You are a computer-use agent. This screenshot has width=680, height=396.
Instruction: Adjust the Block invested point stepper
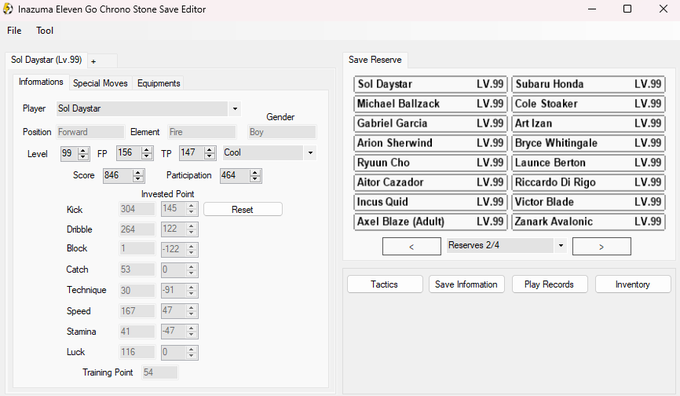191,249
